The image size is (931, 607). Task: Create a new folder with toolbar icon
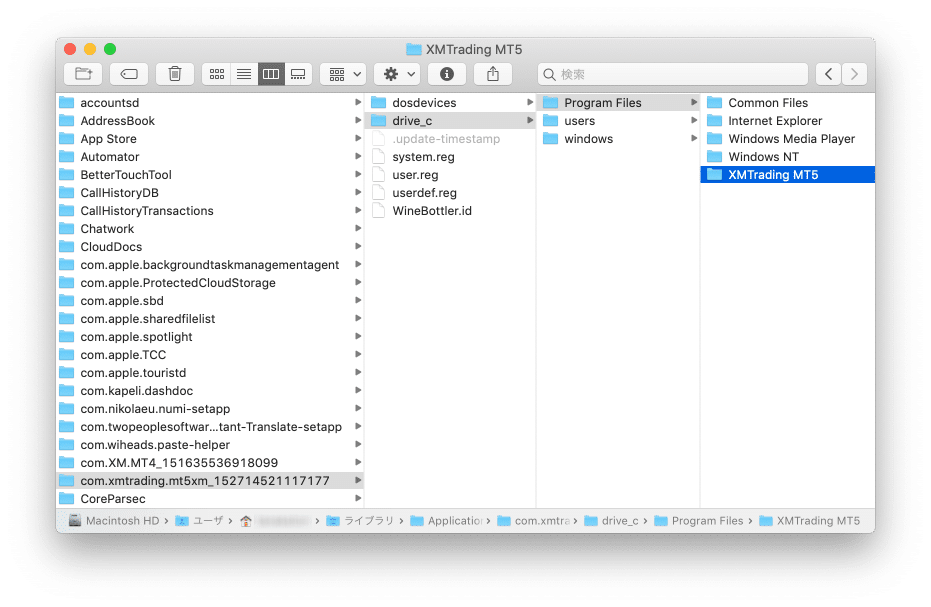(83, 74)
